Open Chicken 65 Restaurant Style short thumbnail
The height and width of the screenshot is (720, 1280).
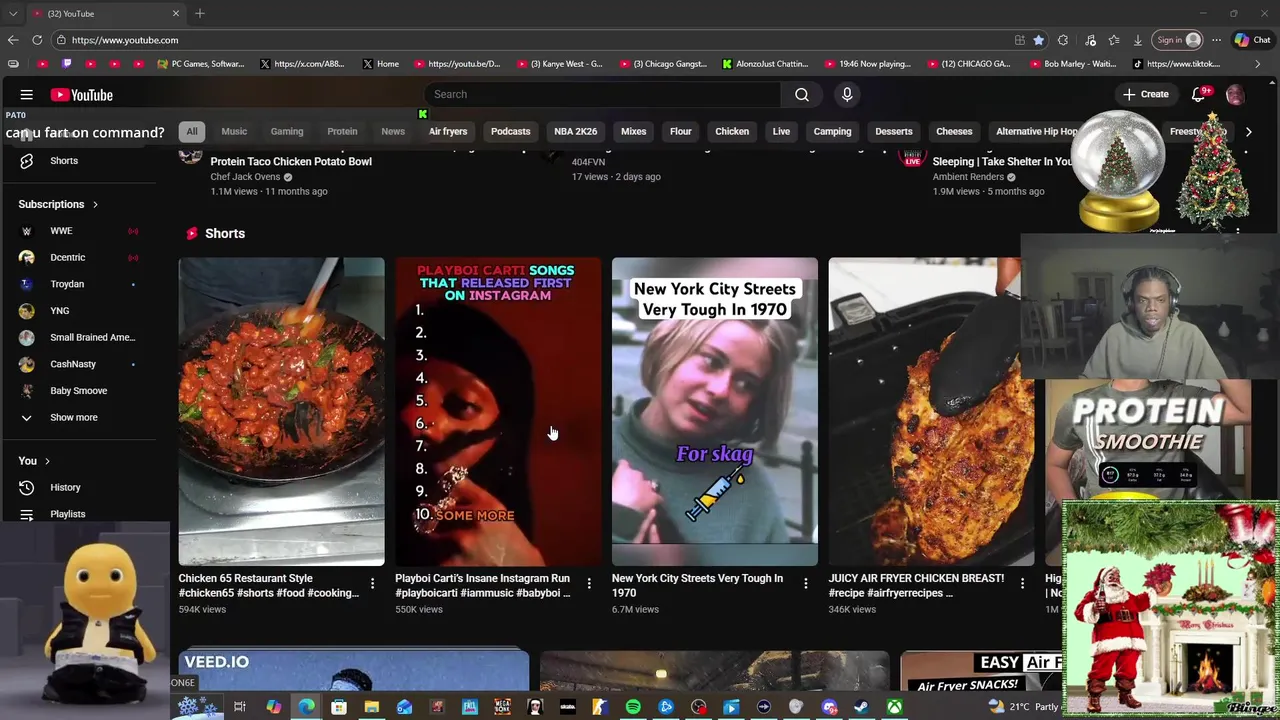pyautogui.click(x=281, y=412)
